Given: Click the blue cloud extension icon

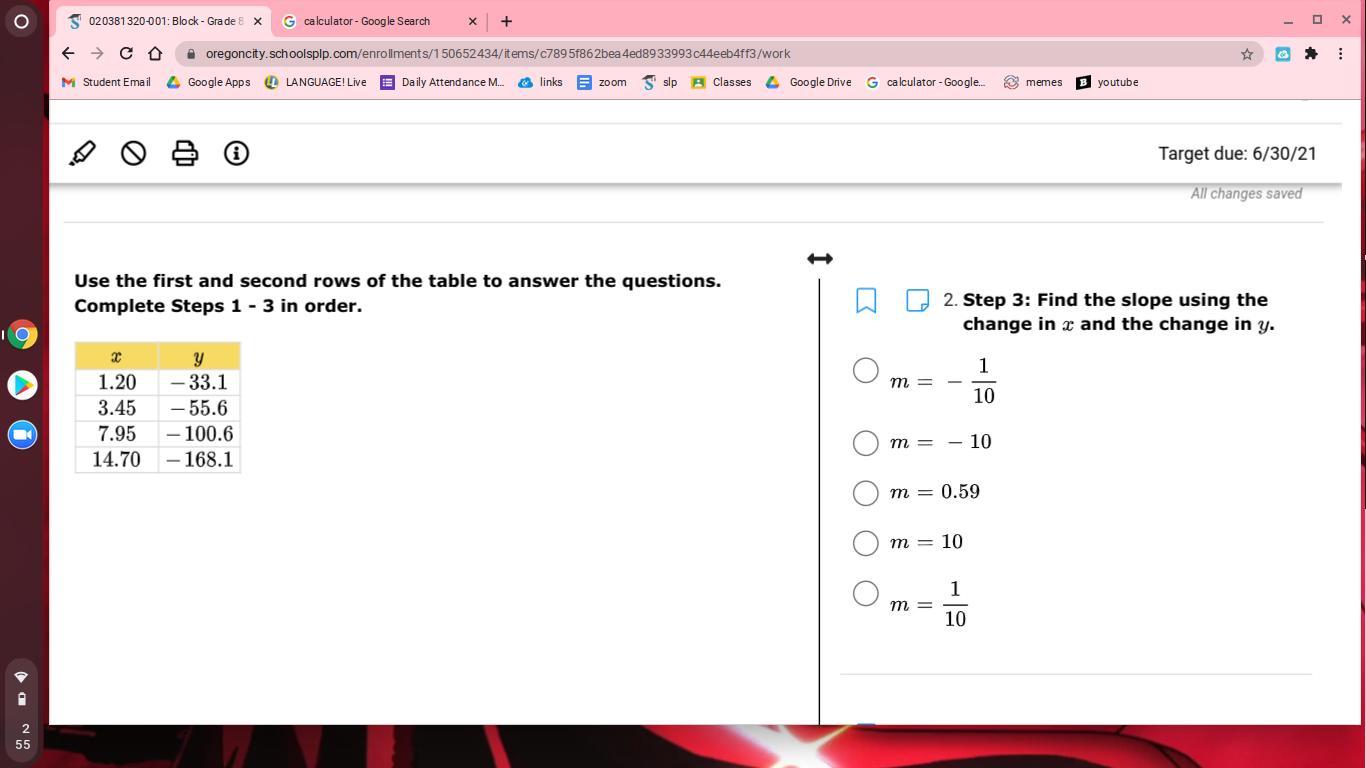Looking at the screenshot, I should tap(1283, 54).
